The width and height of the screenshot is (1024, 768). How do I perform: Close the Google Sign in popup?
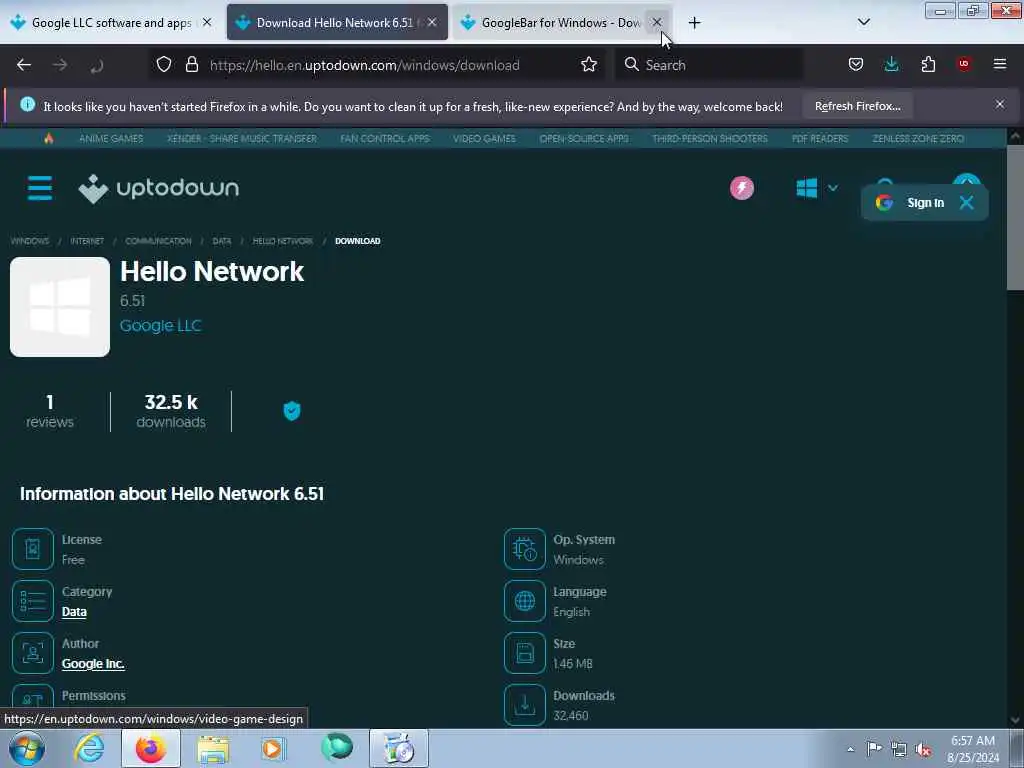967,202
